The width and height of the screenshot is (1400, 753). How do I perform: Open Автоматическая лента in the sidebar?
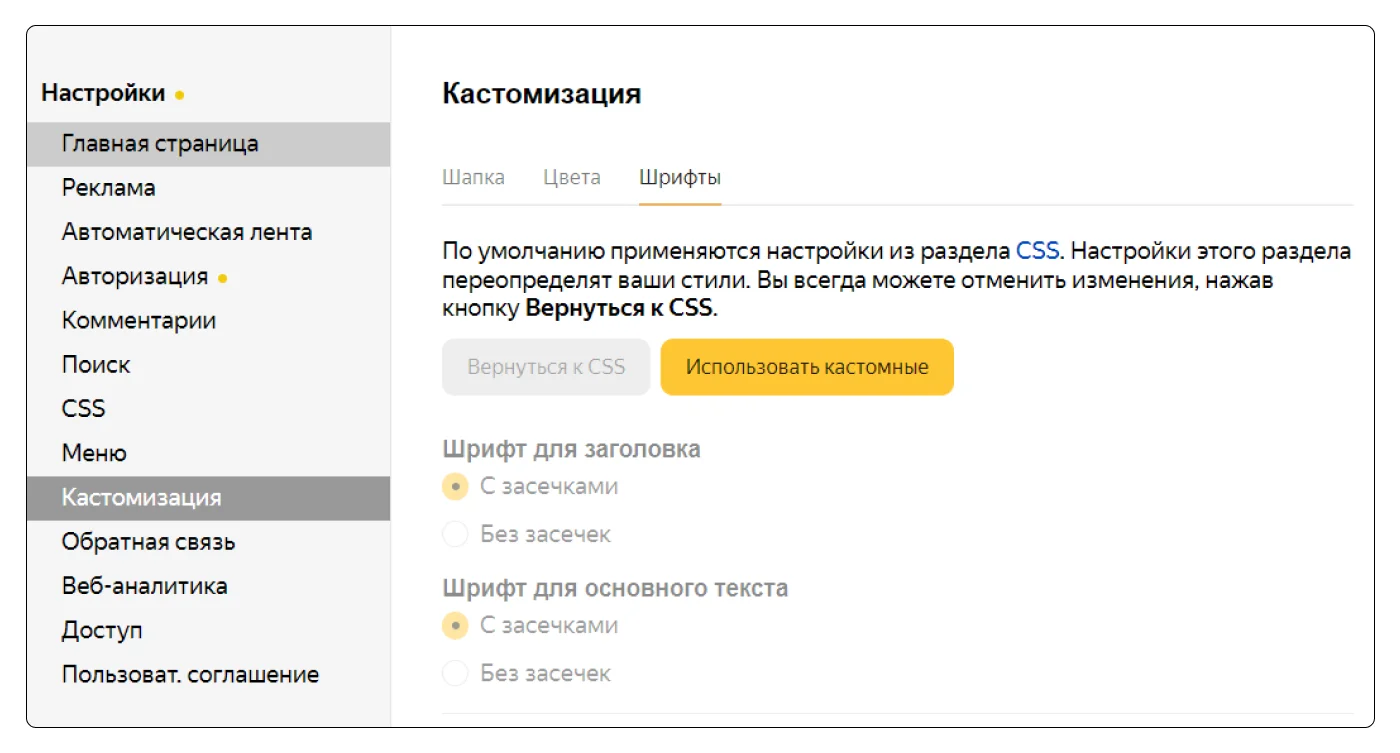[x=186, y=232]
